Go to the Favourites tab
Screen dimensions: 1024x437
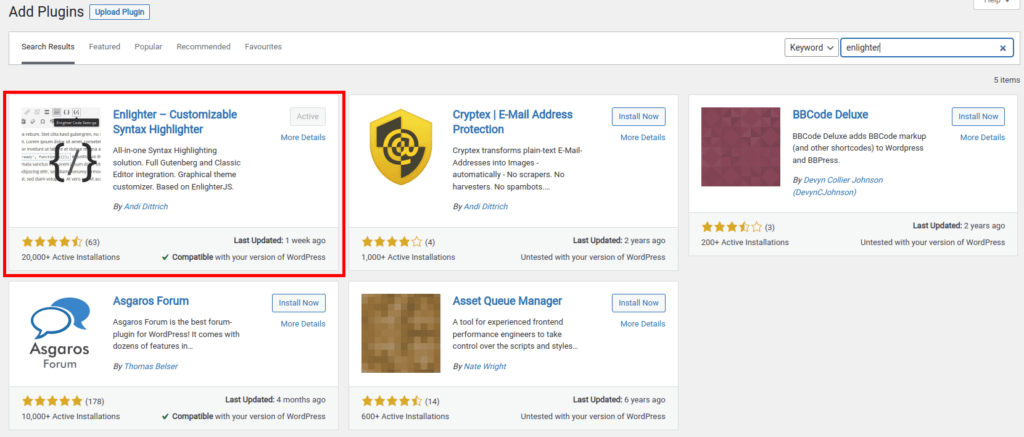pos(263,47)
